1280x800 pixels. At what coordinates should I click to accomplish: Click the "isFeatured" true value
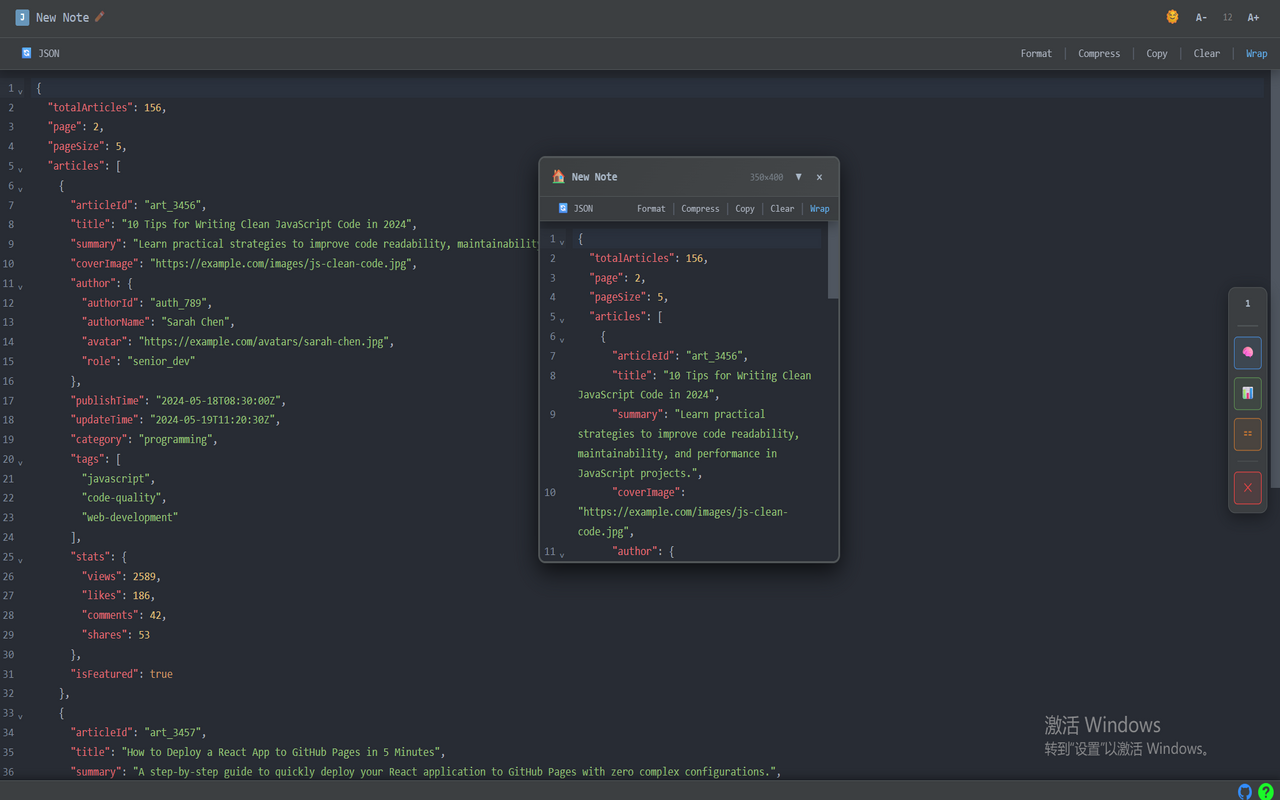click(x=161, y=674)
